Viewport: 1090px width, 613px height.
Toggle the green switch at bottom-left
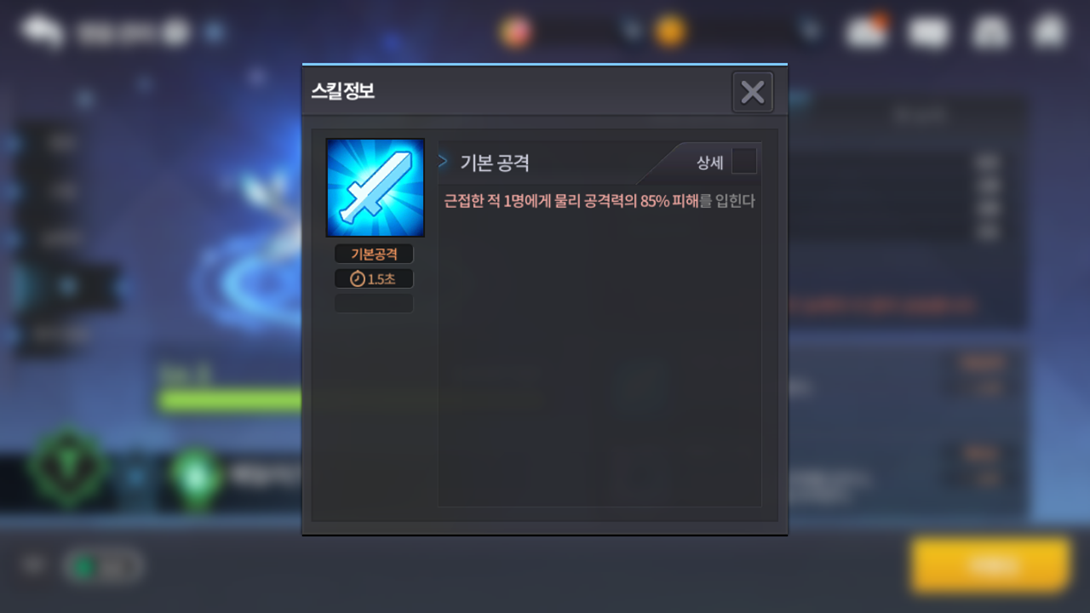pos(103,566)
